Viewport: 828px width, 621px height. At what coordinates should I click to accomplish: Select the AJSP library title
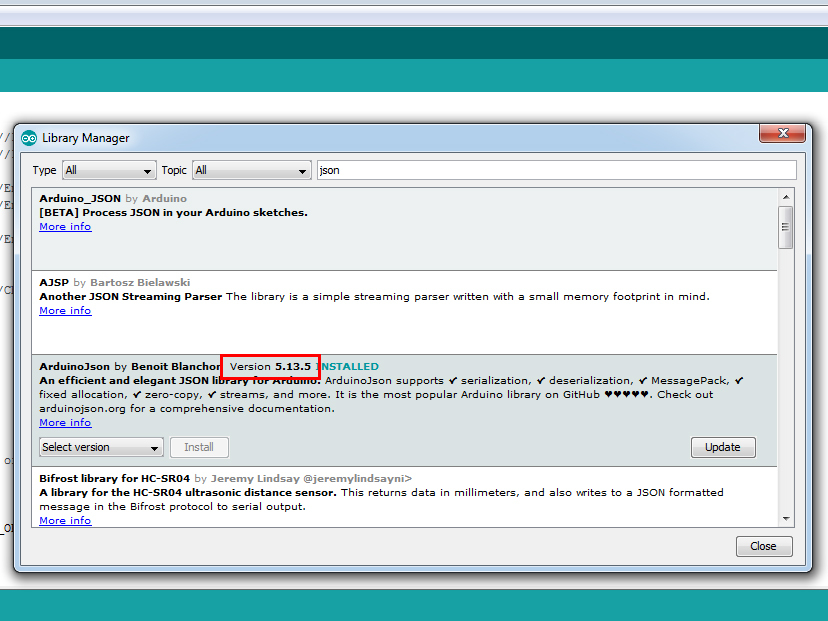54,283
